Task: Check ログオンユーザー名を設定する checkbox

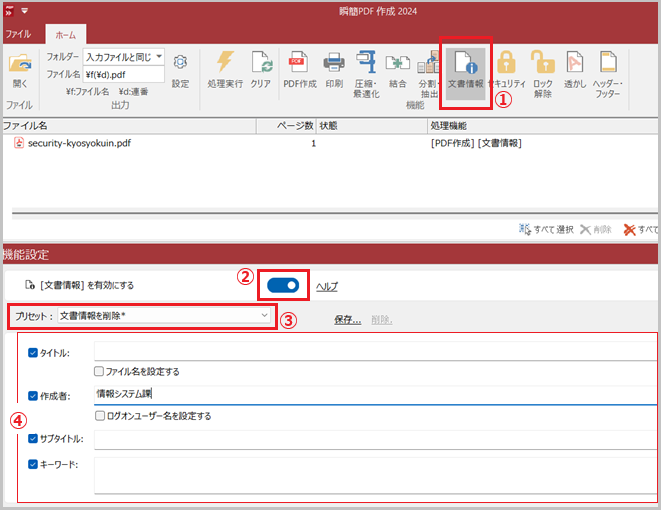Action: [x=99, y=416]
